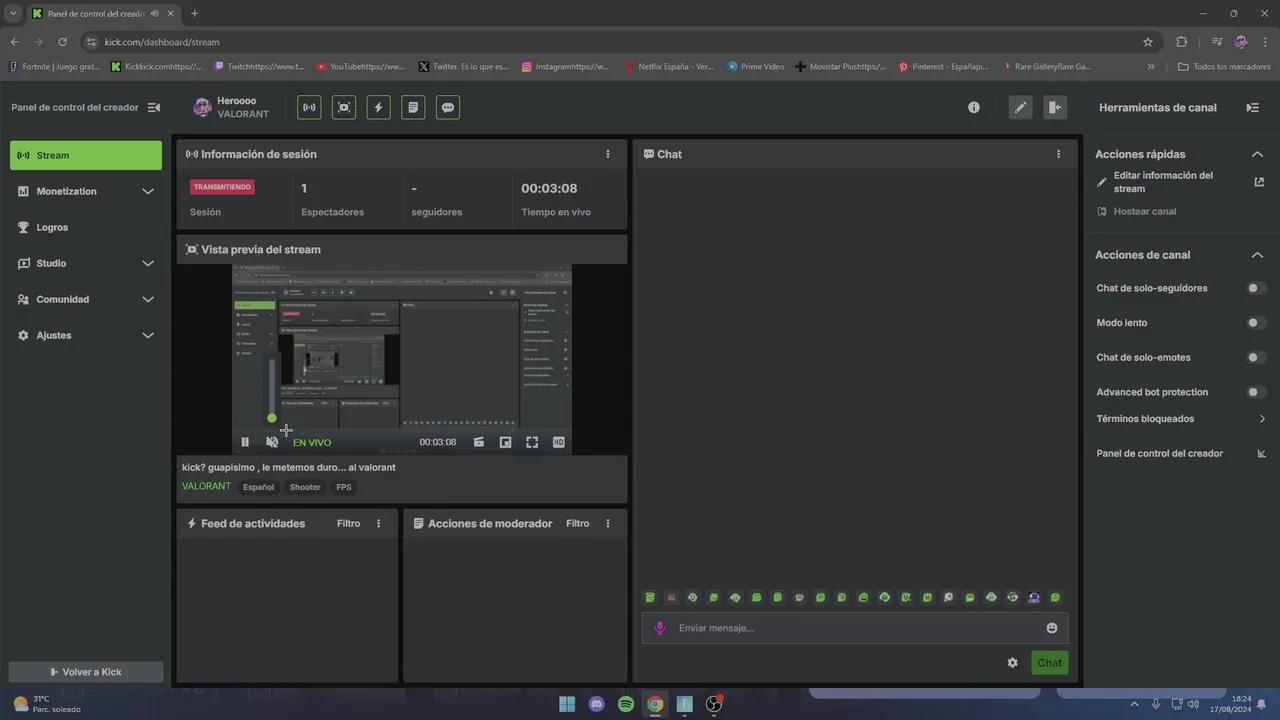Enable Chat de solo-seguidores
The width and height of the screenshot is (1280, 720).
tap(1254, 288)
